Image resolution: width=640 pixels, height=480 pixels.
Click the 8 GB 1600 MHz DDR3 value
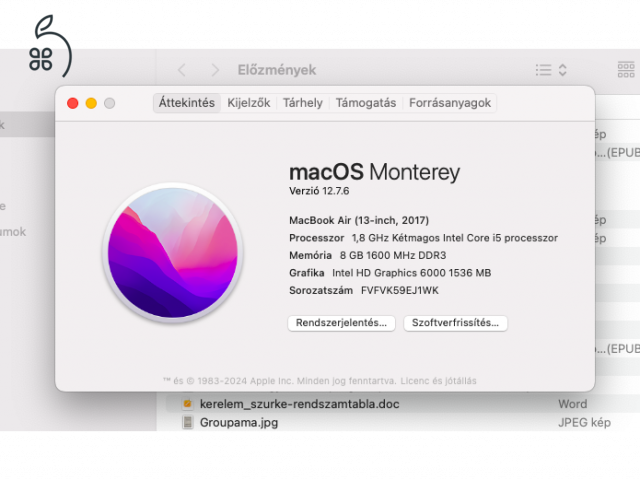[x=393, y=256]
